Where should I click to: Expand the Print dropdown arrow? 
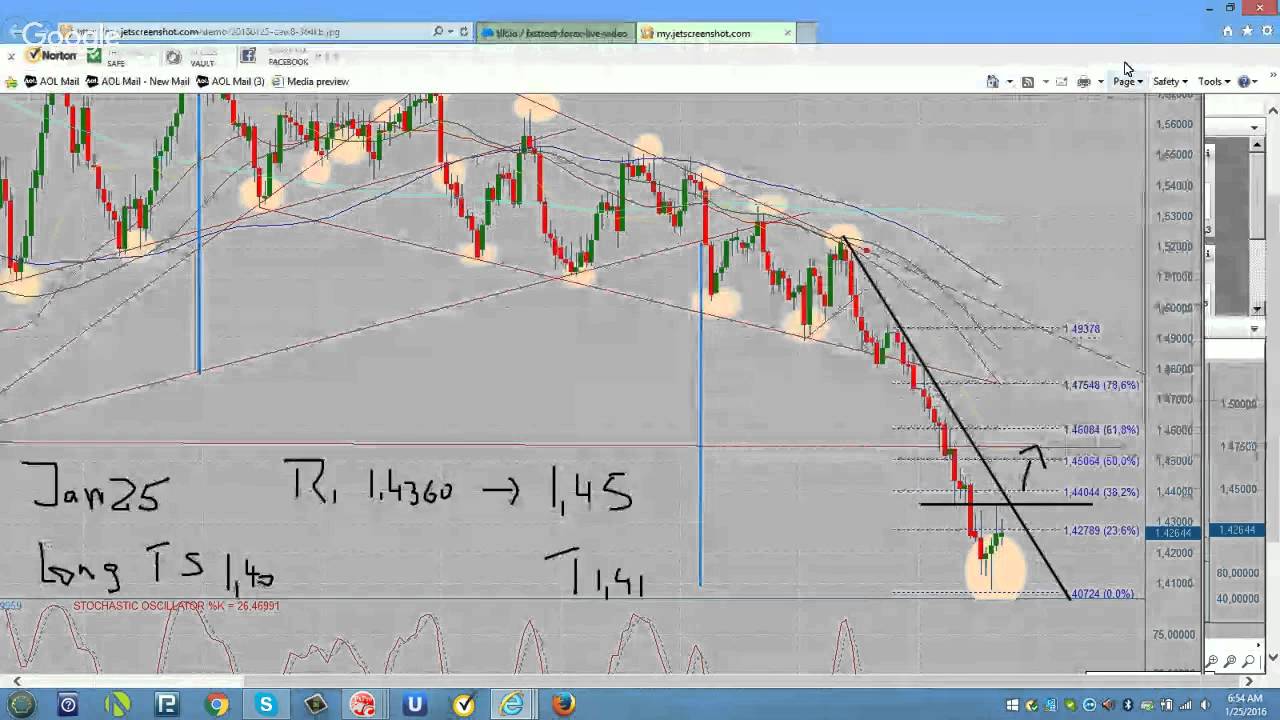click(x=1100, y=82)
